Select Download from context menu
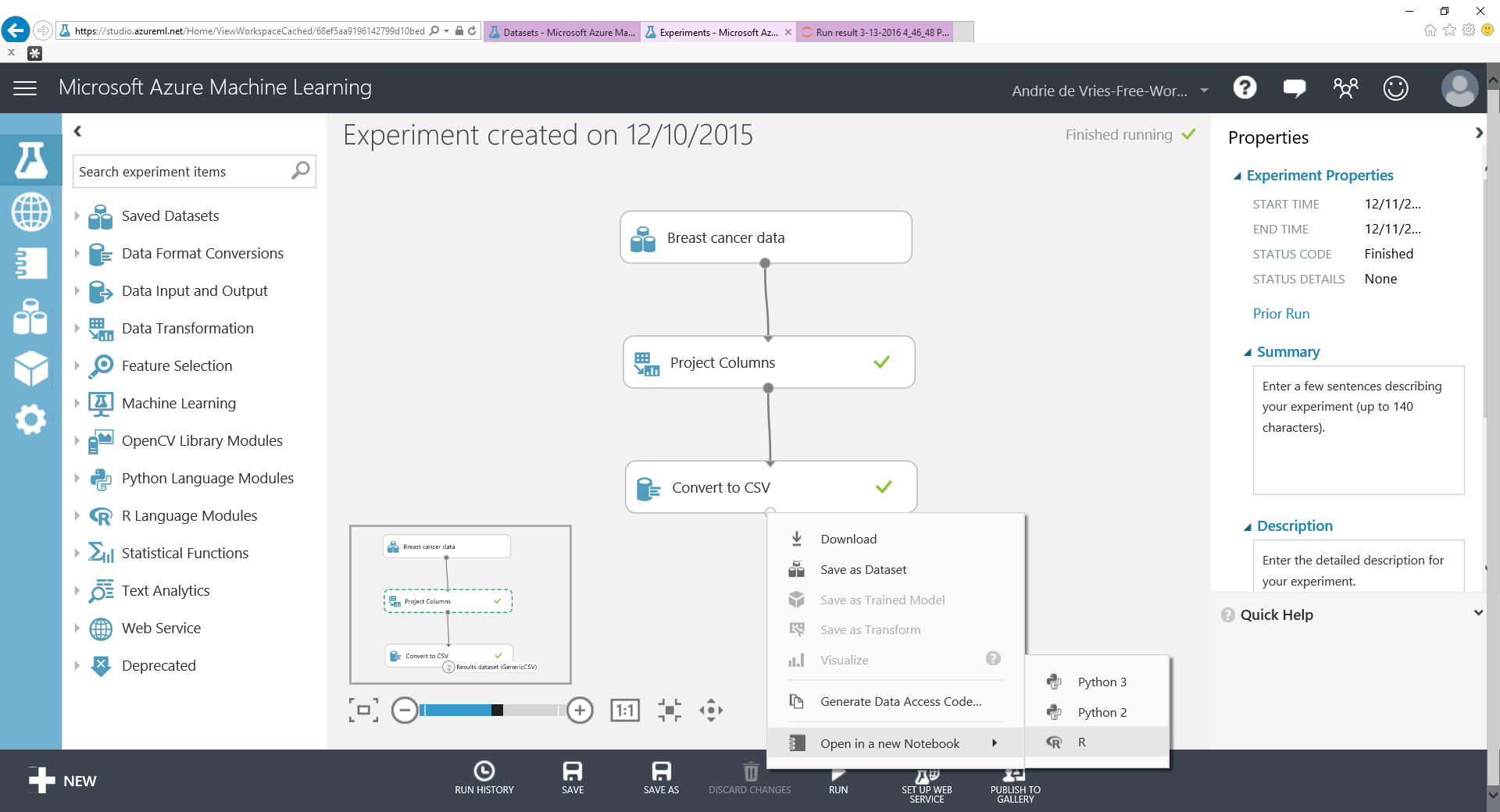1500x812 pixels. coord(895,539)
